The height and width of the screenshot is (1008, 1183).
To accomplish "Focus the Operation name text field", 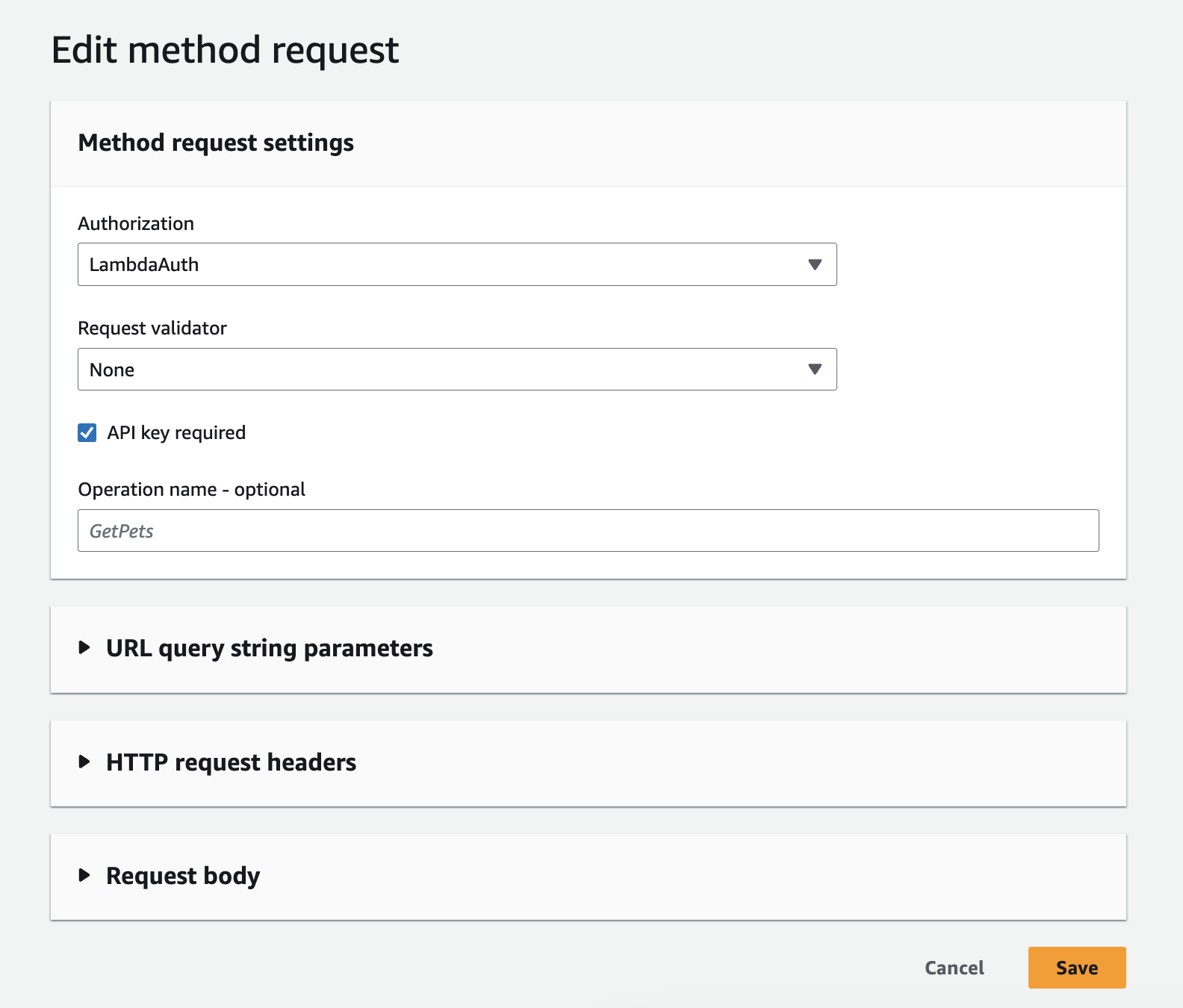I will [588, 531].
